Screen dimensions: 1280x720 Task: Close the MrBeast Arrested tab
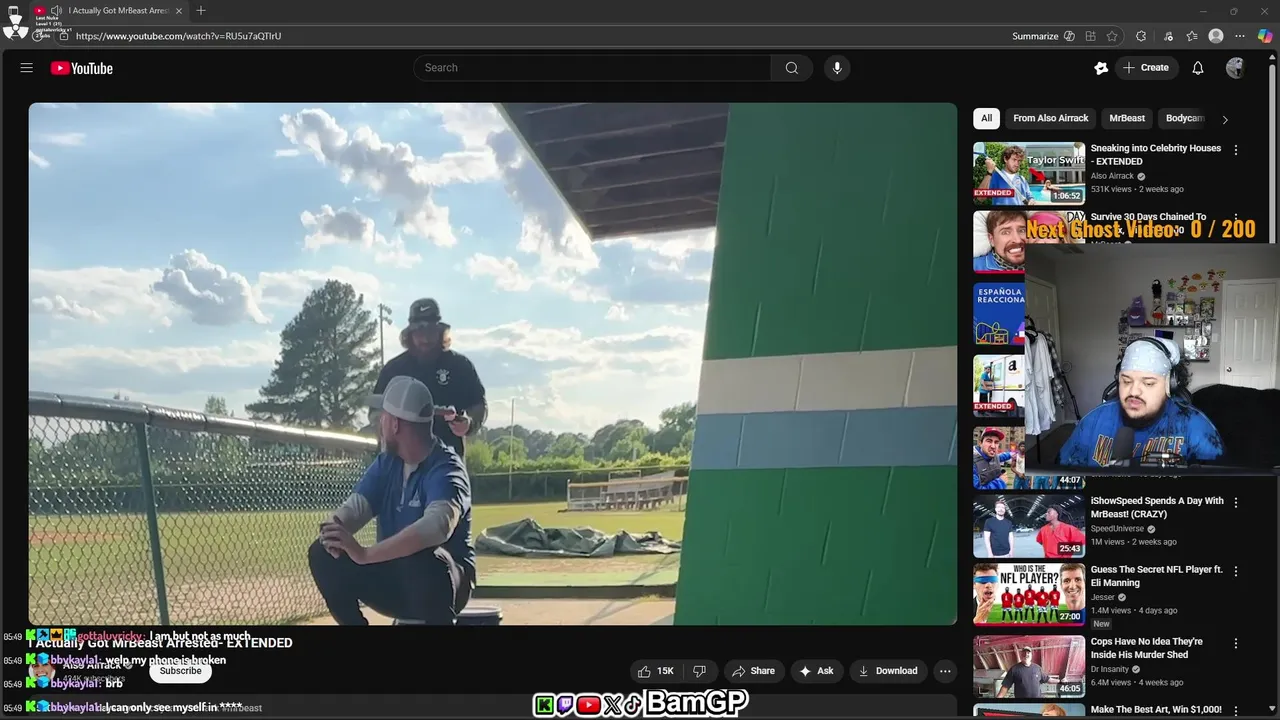[x=179, y=11]
